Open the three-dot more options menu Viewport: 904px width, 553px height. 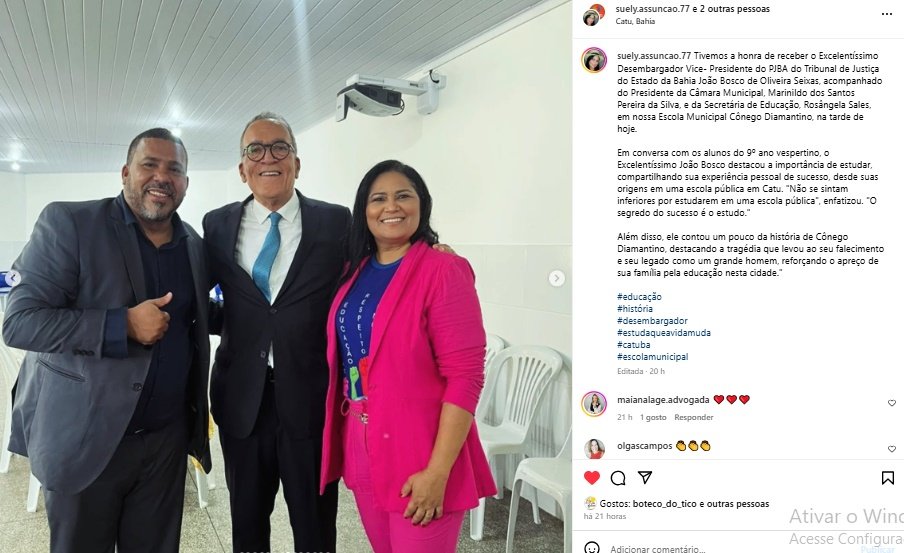click(x=887, y=14)
